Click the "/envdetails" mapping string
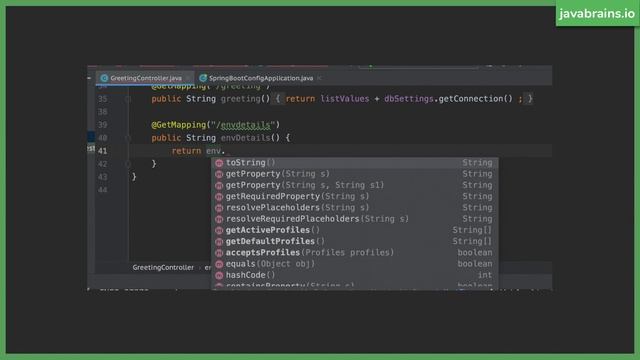The image size is (640, 360). (x=245, y=125)
